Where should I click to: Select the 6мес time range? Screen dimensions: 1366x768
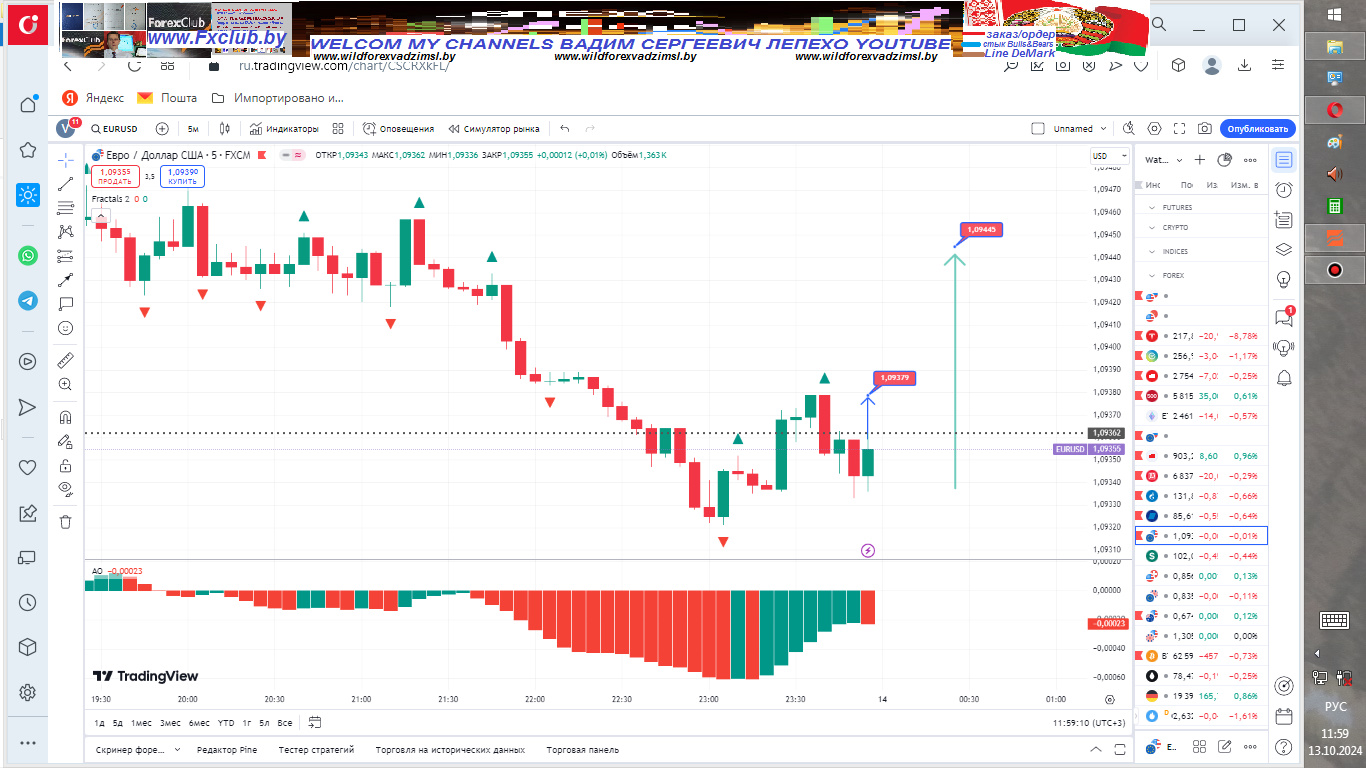[x=198, y=722]
